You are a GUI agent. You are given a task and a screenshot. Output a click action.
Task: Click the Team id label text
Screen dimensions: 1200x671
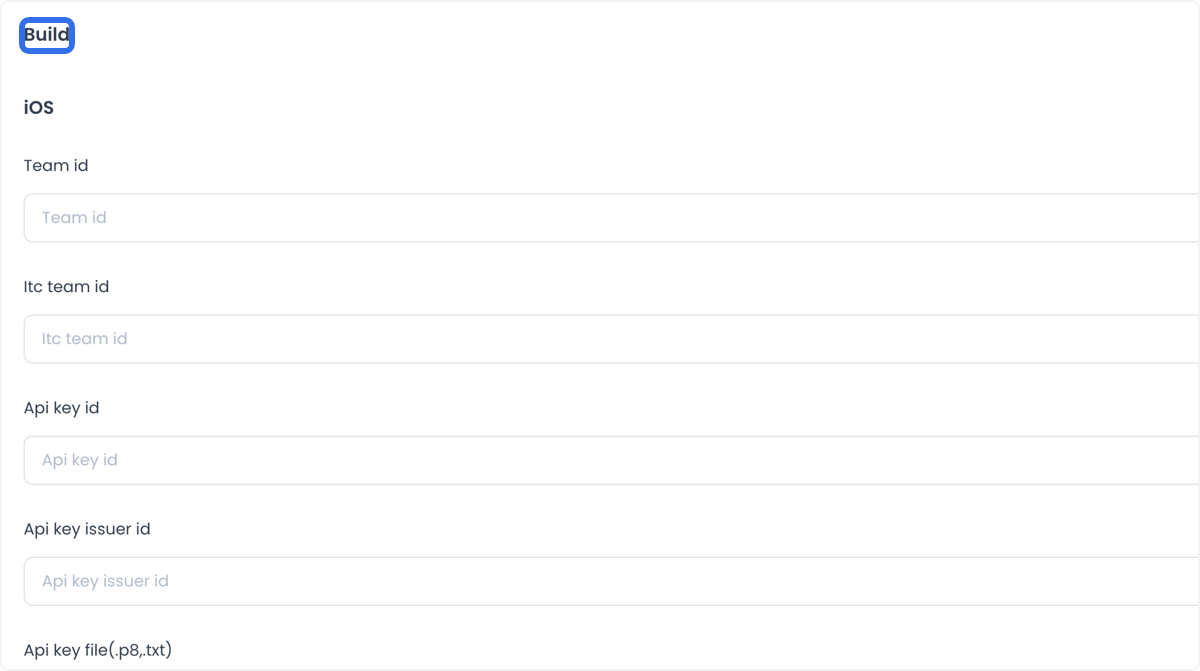pos(56,166)
